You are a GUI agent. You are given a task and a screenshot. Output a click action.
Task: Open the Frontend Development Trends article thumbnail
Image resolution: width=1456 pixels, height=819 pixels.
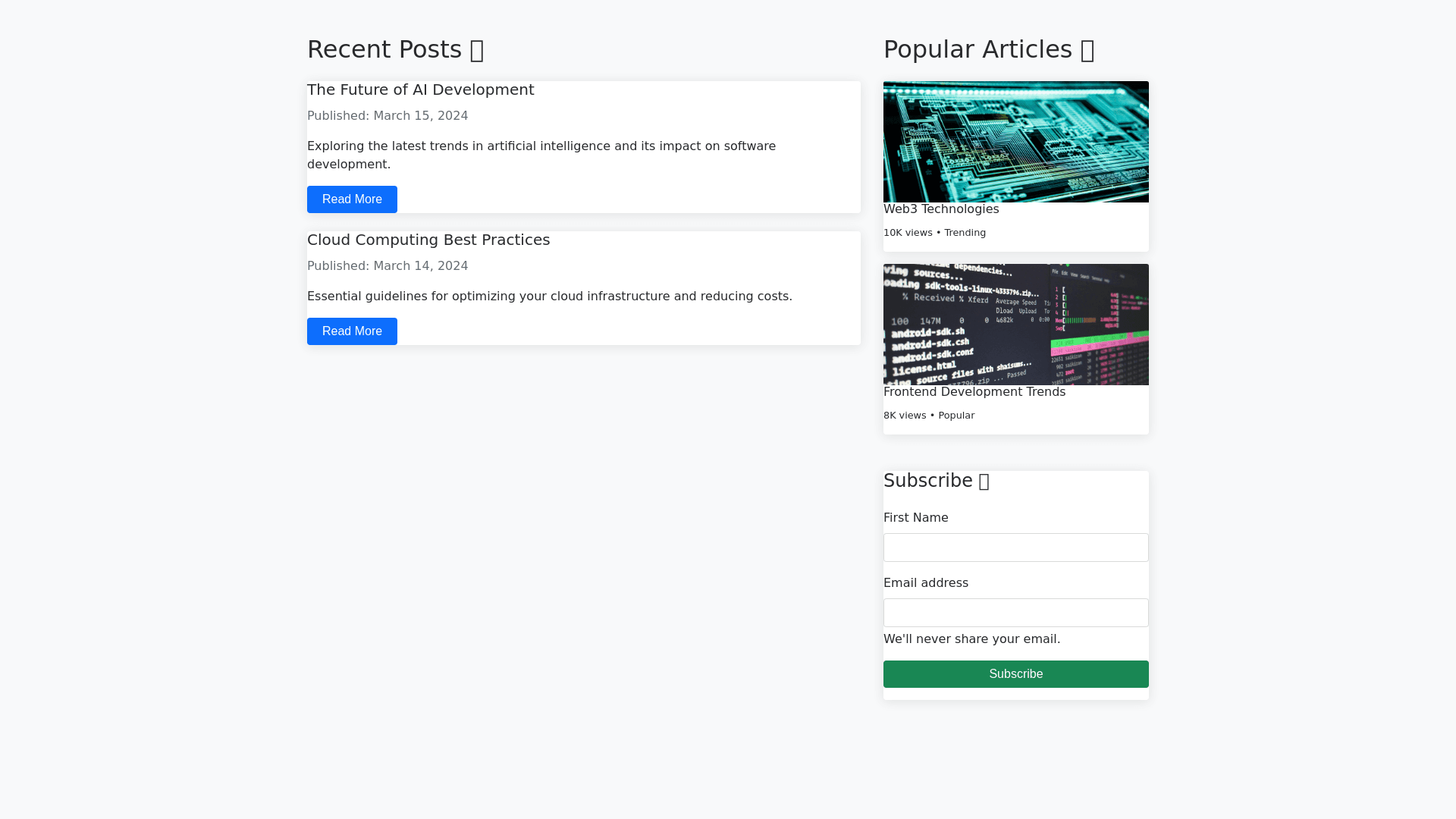[x=1015, y=324]
